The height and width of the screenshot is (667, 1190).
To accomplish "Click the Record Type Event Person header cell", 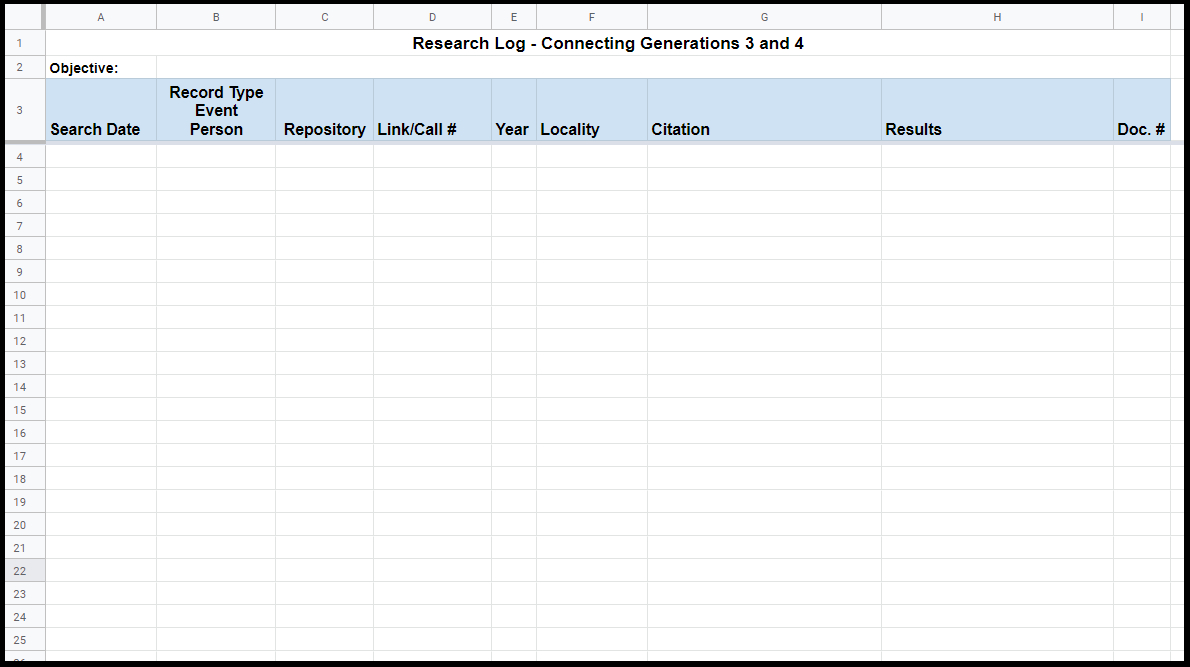I will 215,110.
